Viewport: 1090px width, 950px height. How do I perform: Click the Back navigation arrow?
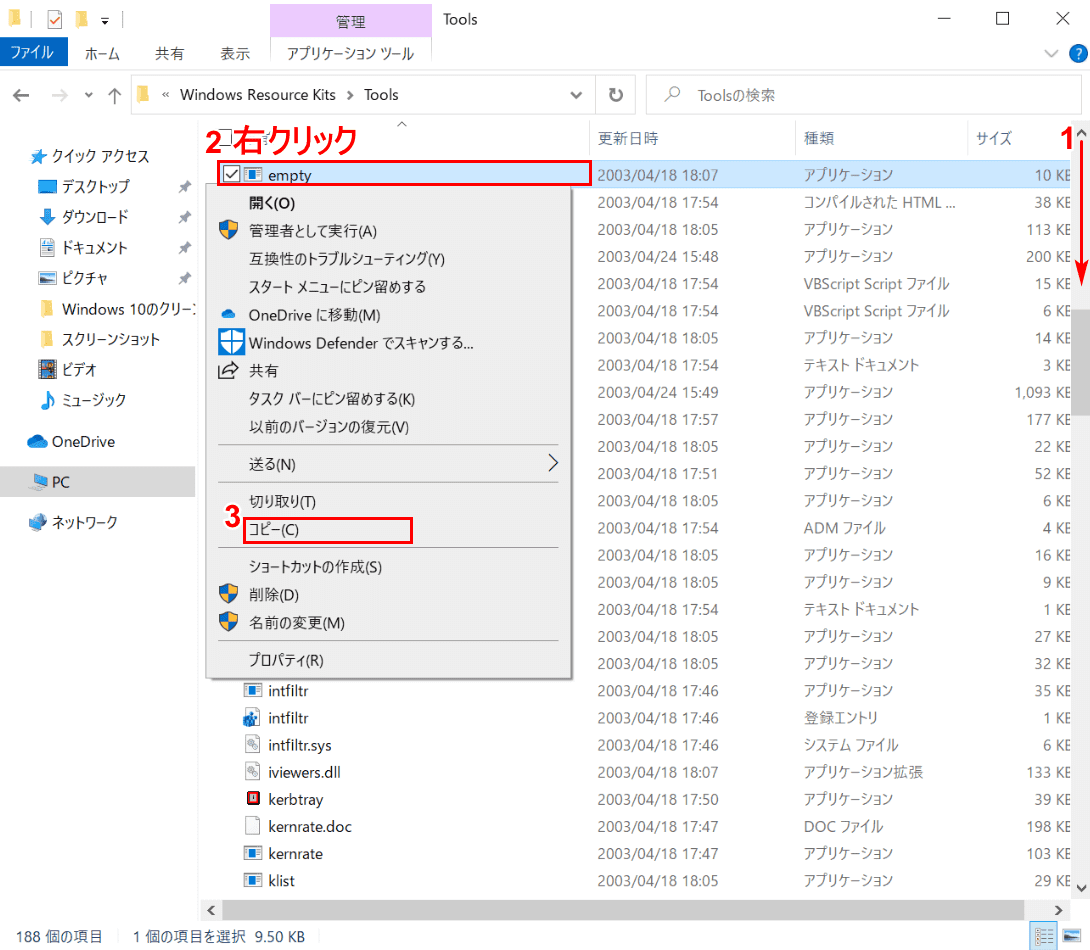pyautogui.click(x=22, y=95)
